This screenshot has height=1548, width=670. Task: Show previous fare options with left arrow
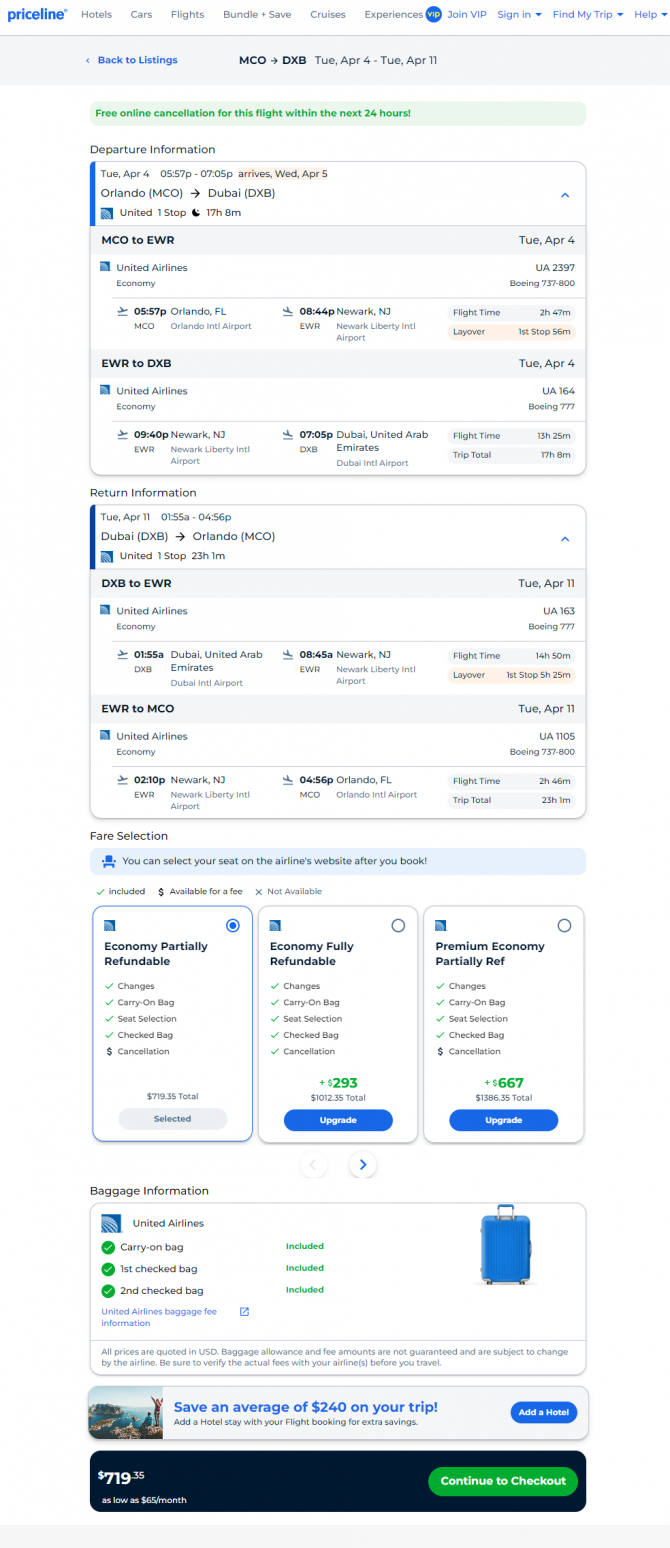click(313, 1164)
